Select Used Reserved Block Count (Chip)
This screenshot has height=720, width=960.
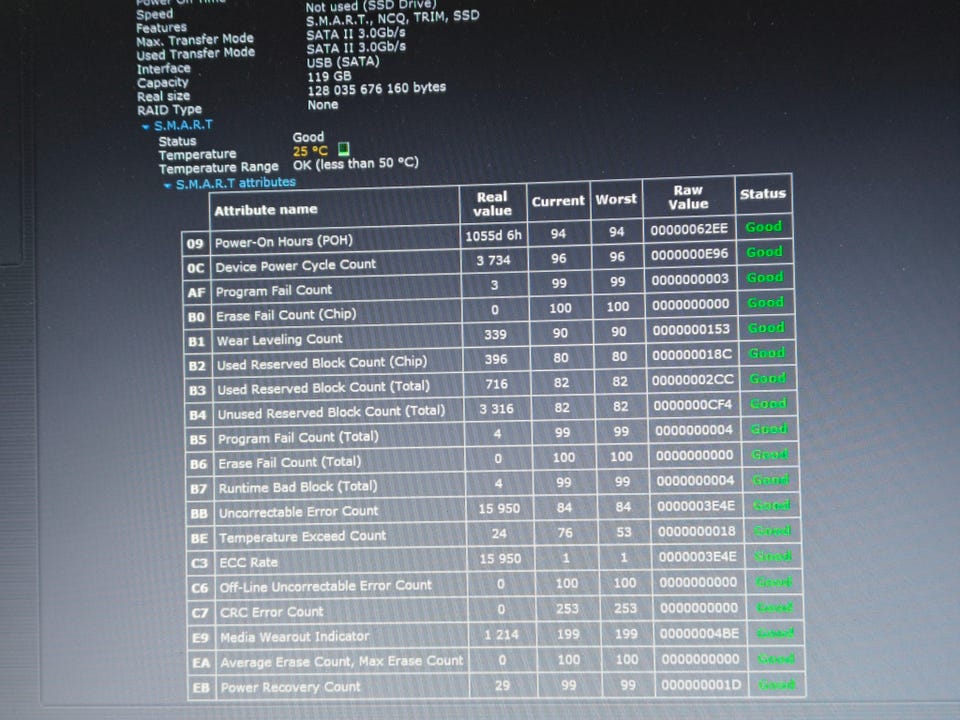click(490, 359)
